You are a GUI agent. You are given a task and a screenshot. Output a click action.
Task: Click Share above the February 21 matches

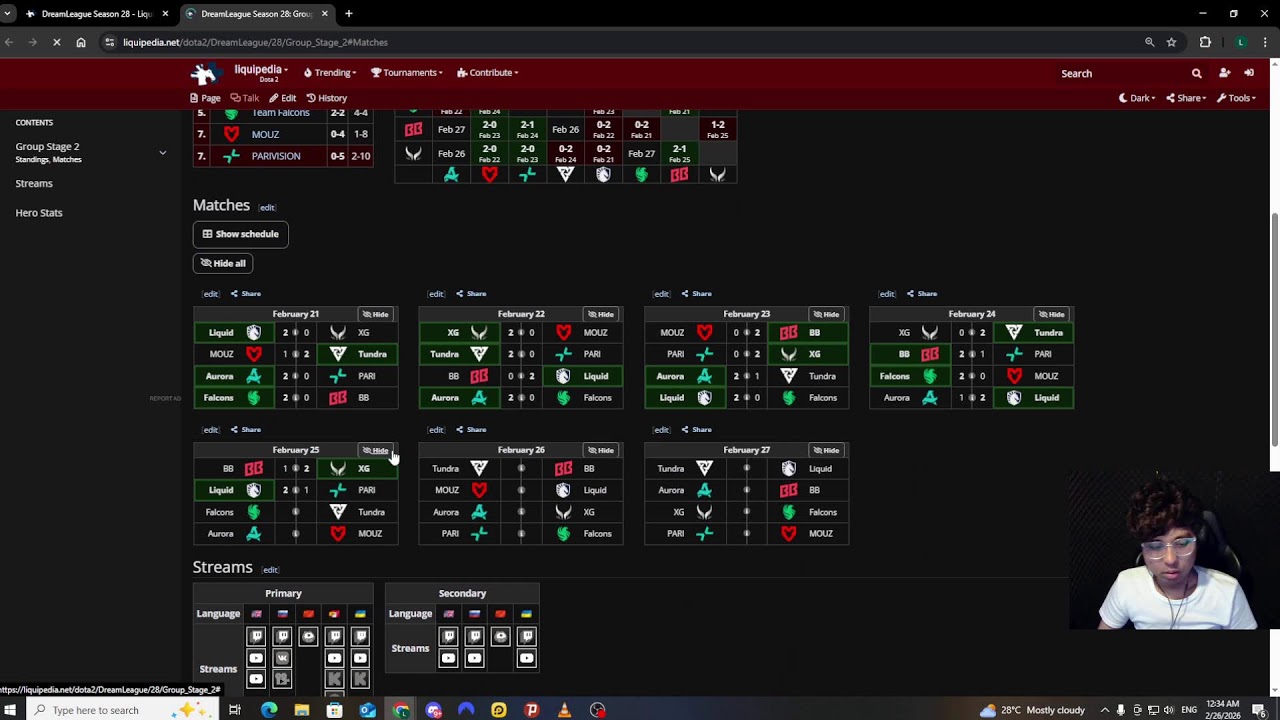click(246, 294)
